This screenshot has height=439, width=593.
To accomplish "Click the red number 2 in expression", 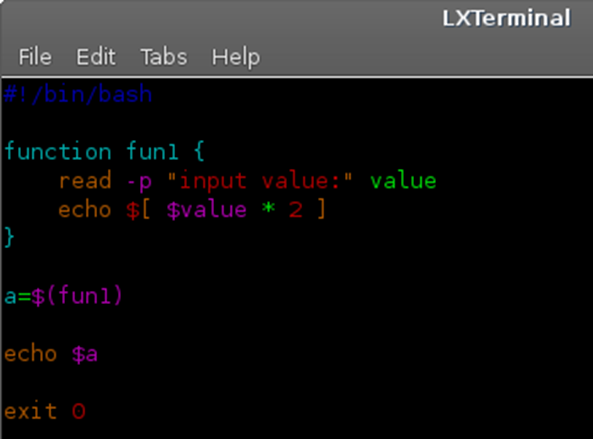I will 296,209.
